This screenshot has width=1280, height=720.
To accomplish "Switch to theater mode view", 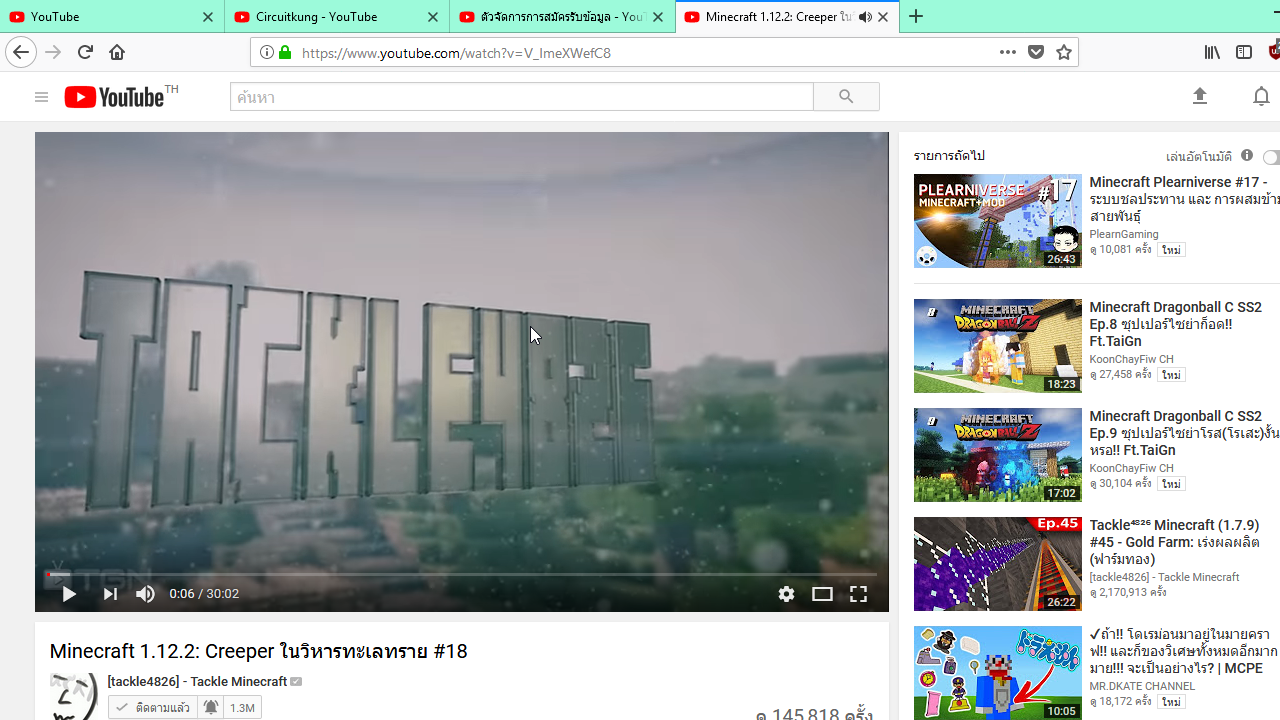I will [822, 594].
